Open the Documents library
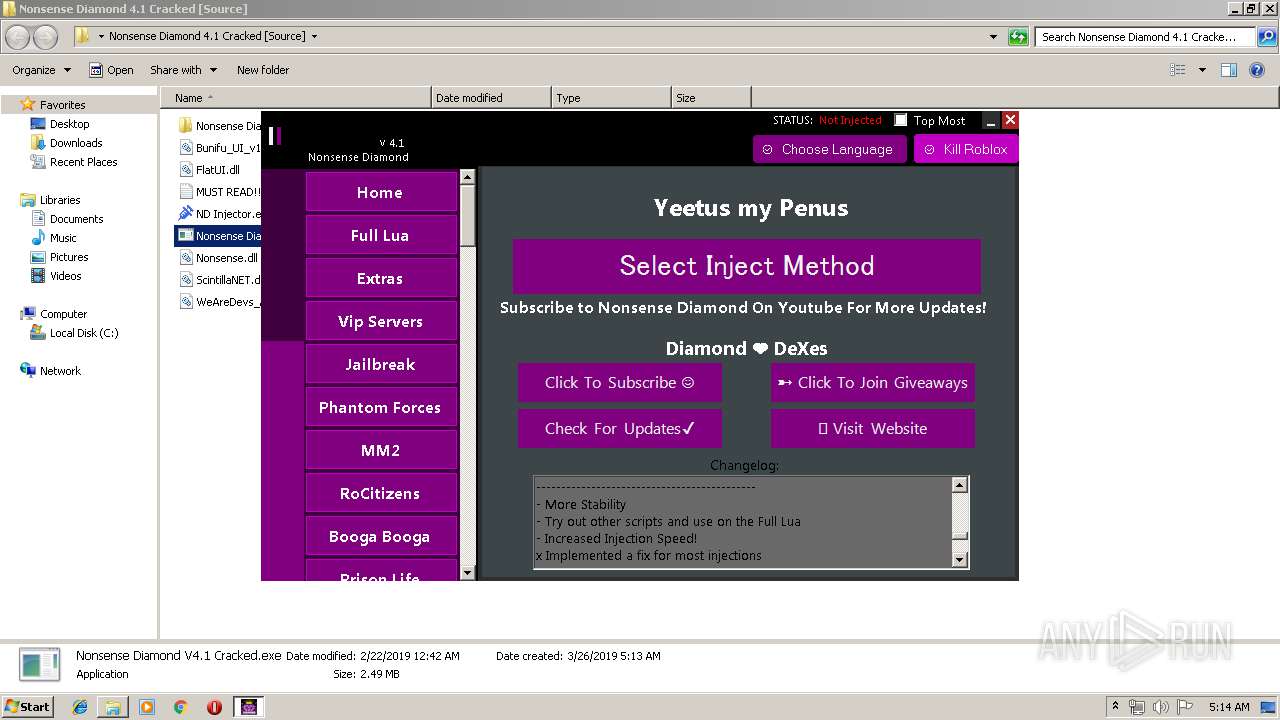Screen dimensions: 1280x720 click(76, 219)
